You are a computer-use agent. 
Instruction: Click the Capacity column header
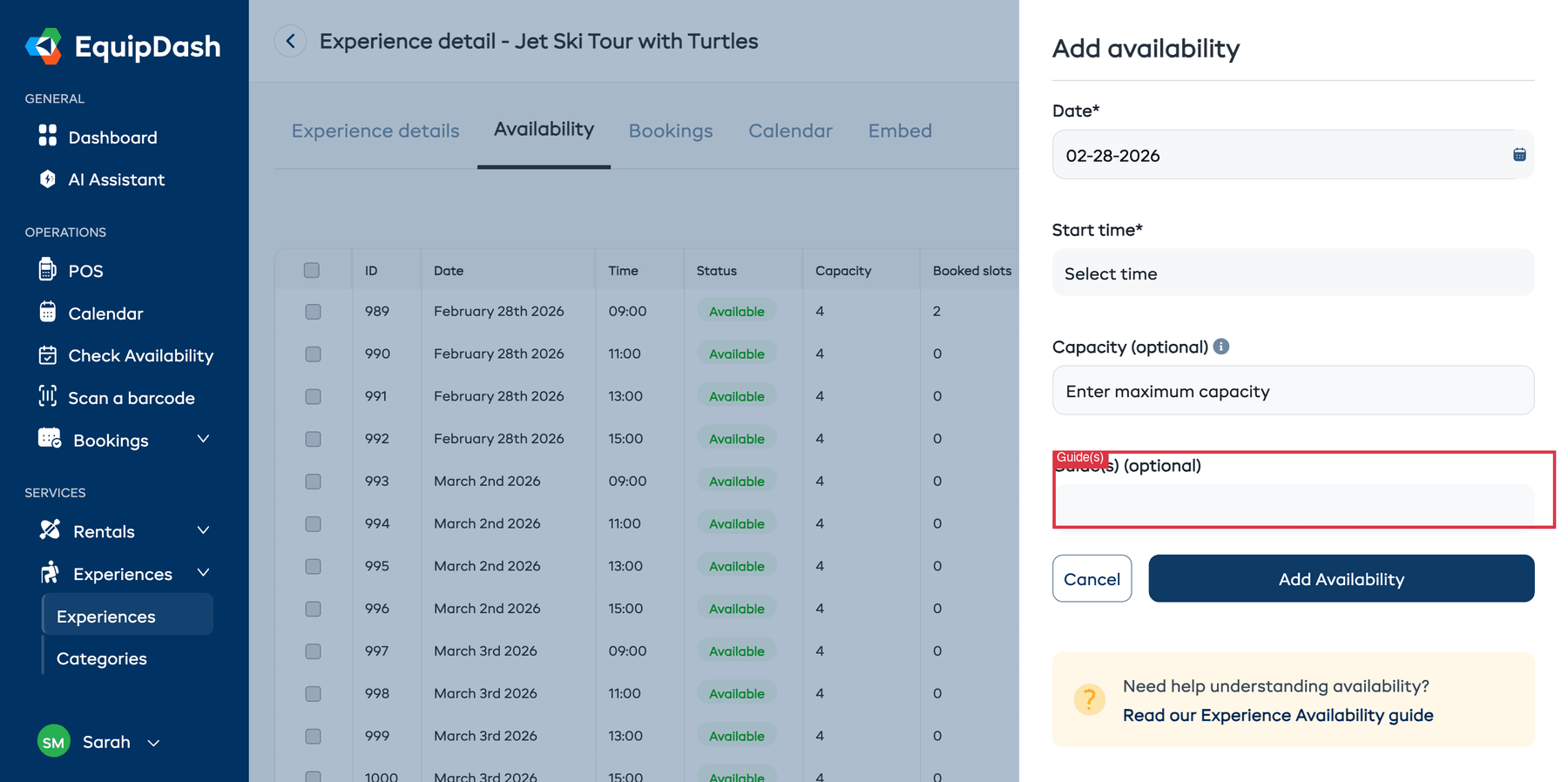(843, 270)
